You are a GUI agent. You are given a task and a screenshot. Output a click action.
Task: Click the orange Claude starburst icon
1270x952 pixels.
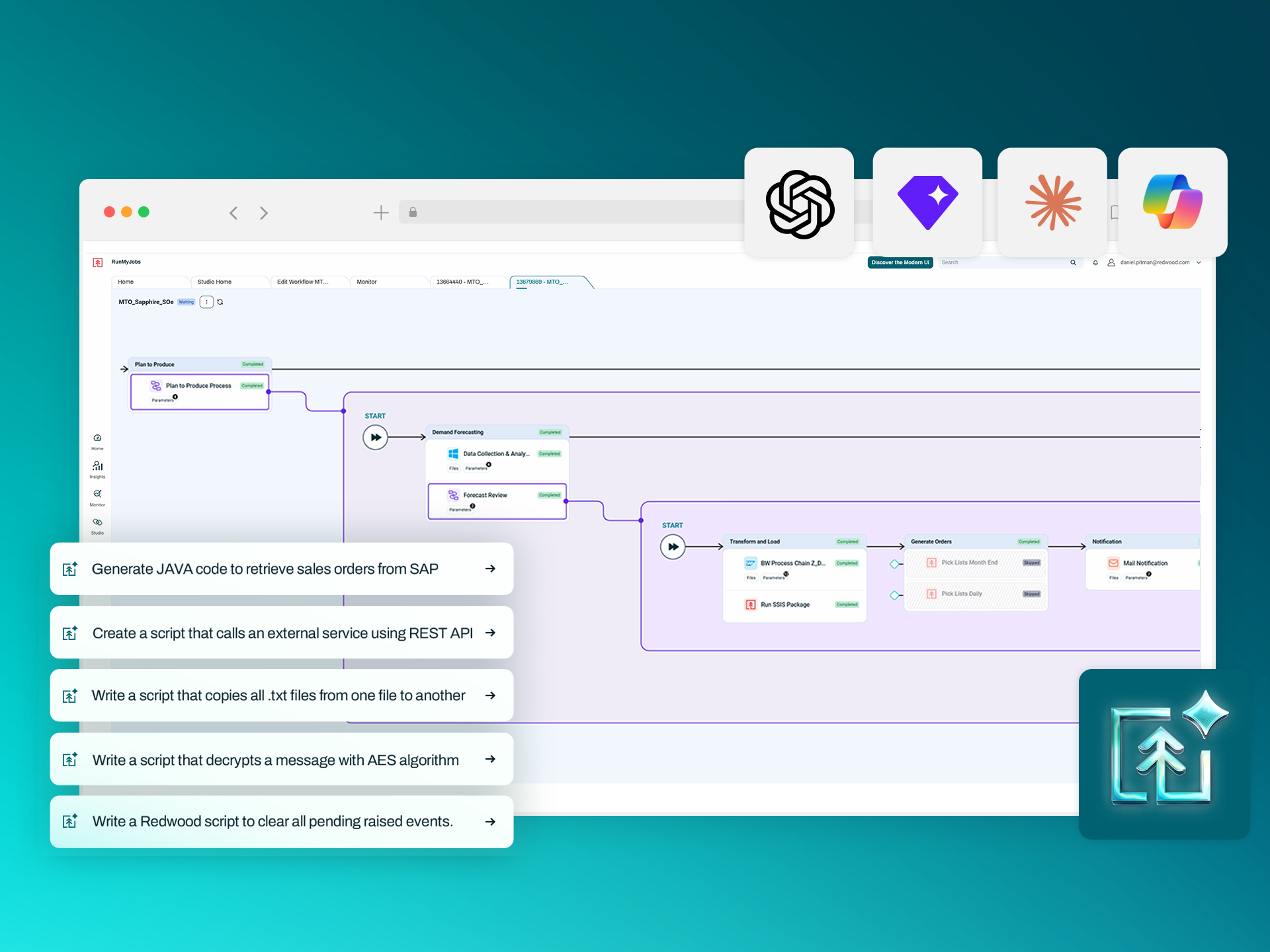[1052, 202]
